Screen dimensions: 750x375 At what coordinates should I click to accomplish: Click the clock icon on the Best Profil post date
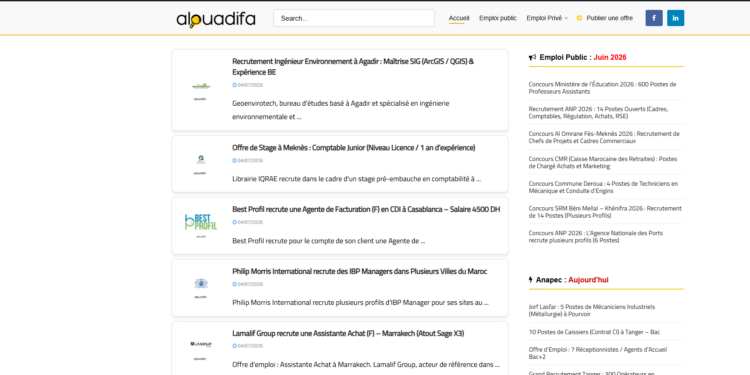(234, 222)
